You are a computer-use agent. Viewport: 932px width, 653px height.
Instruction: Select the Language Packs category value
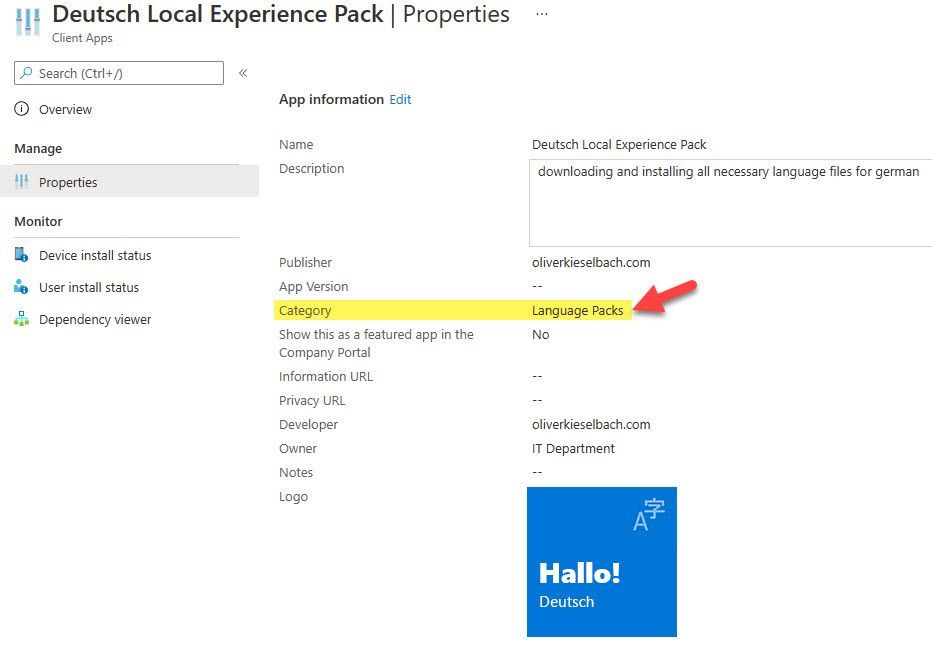[578, 310]
